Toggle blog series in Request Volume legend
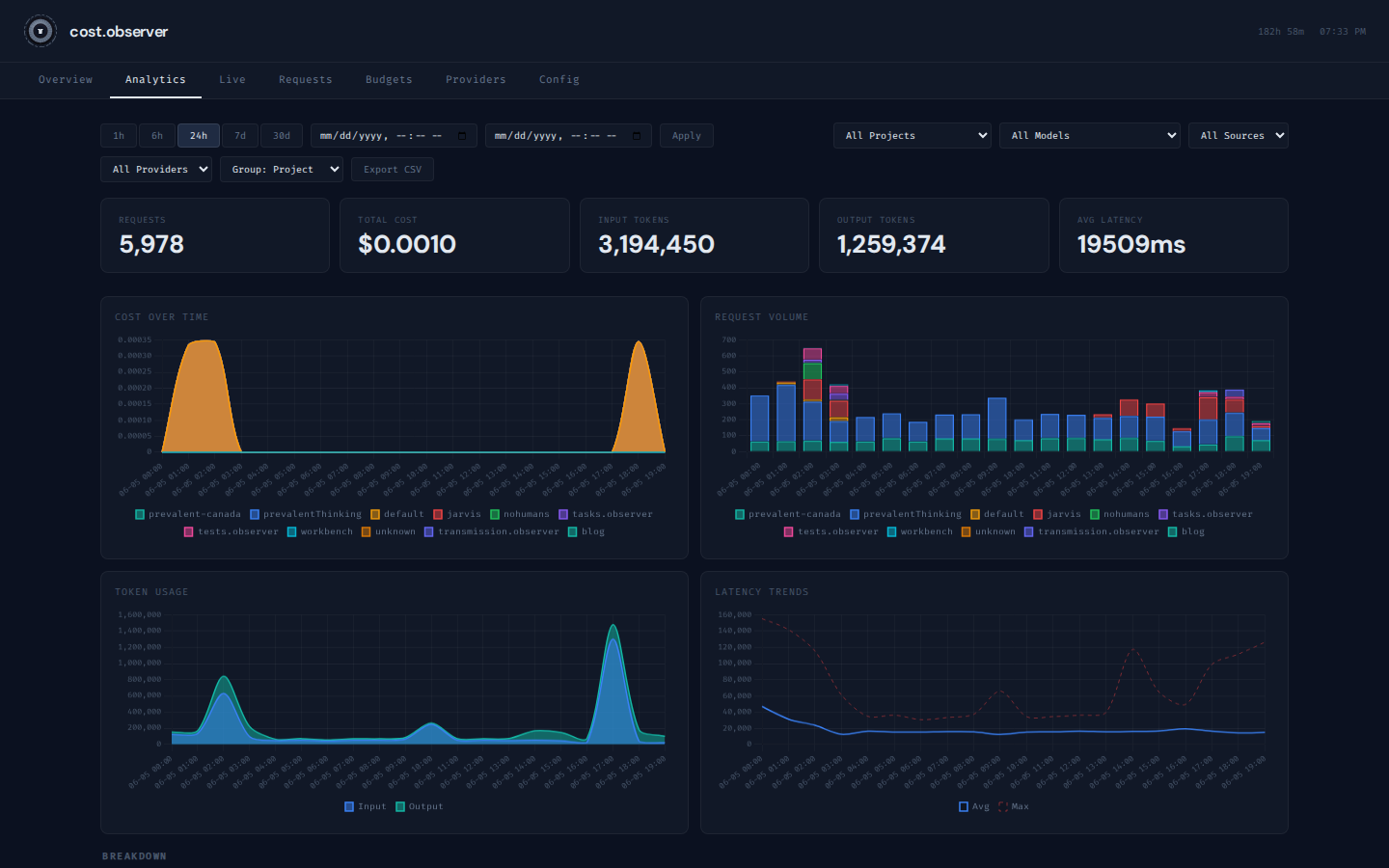The image size is (1389, 868). click(x=1186, y=531)
